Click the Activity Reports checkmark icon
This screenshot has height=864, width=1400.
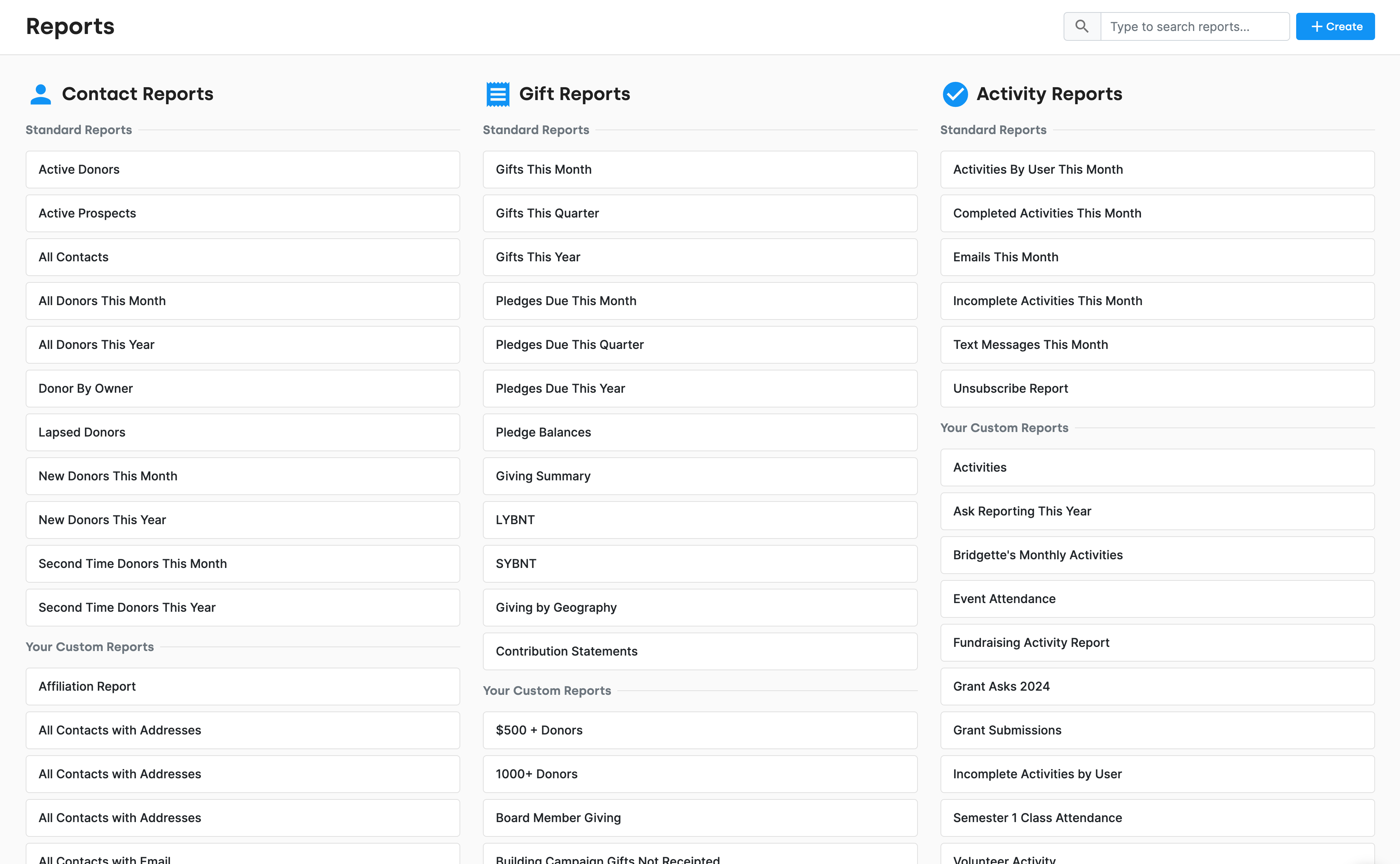pos(955,94)
